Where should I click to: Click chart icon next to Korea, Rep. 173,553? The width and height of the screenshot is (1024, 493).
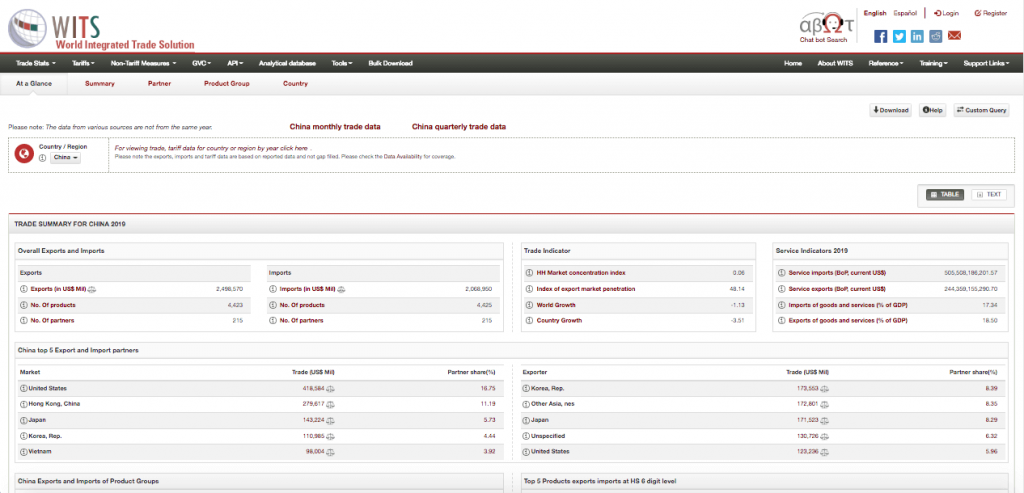pyautogui.click(x=825, y=389)
